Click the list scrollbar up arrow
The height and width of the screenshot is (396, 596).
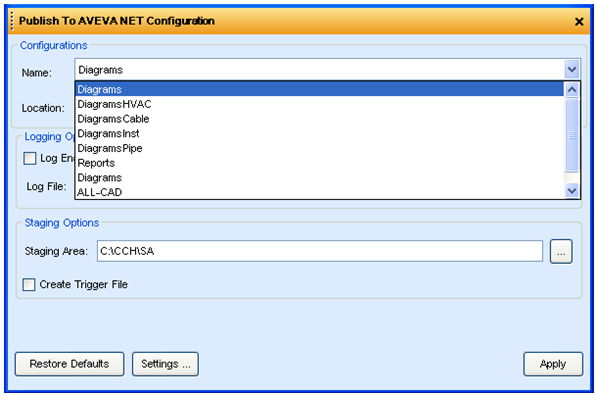tap(572, 90)
